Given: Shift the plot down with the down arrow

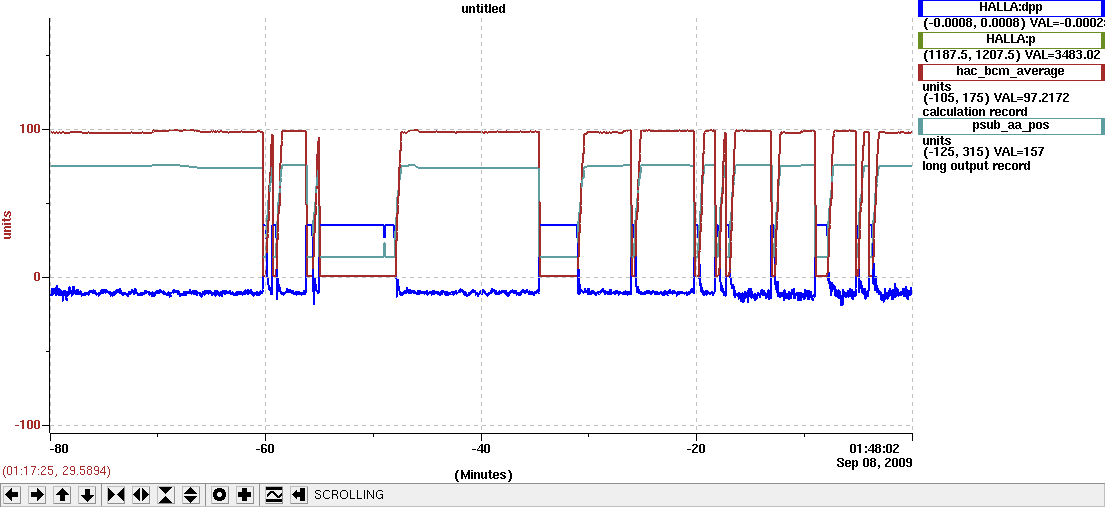Looking at the screenshot, I should tap(87, 495).
